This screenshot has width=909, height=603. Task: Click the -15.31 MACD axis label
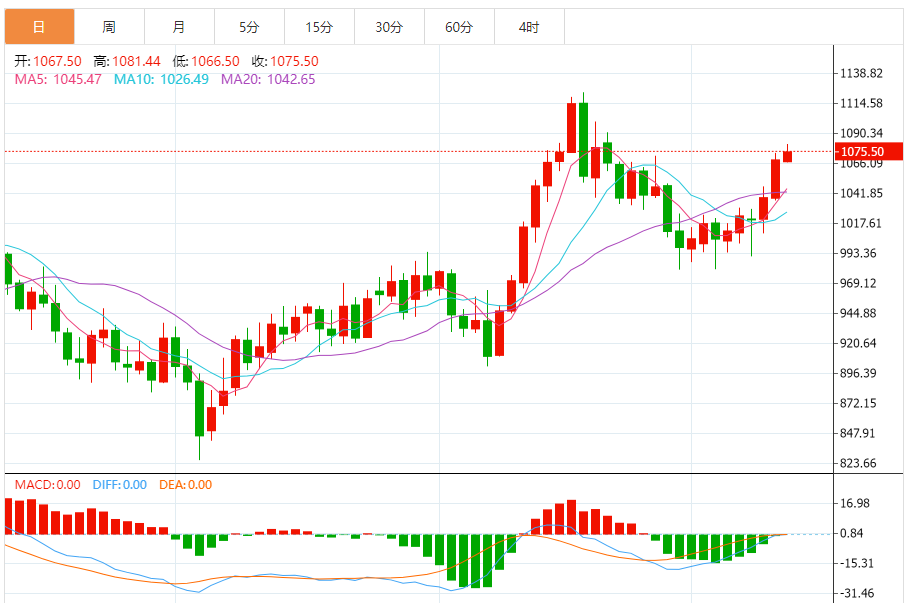click(x=857, y=564)
